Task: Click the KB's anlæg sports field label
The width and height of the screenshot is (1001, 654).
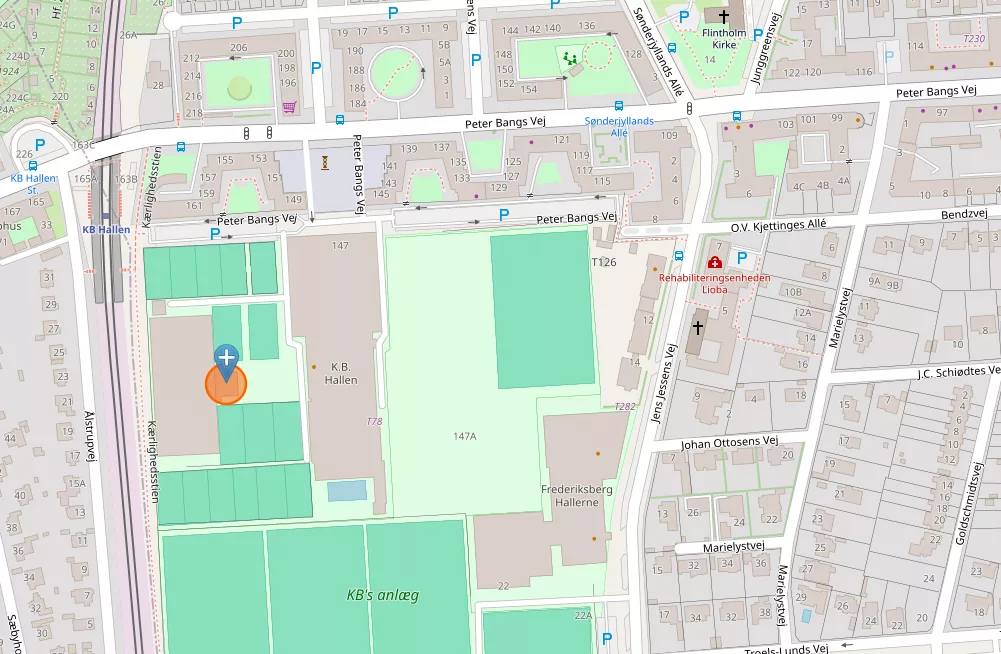Action: pyautogui.click(x=382, y=595)
